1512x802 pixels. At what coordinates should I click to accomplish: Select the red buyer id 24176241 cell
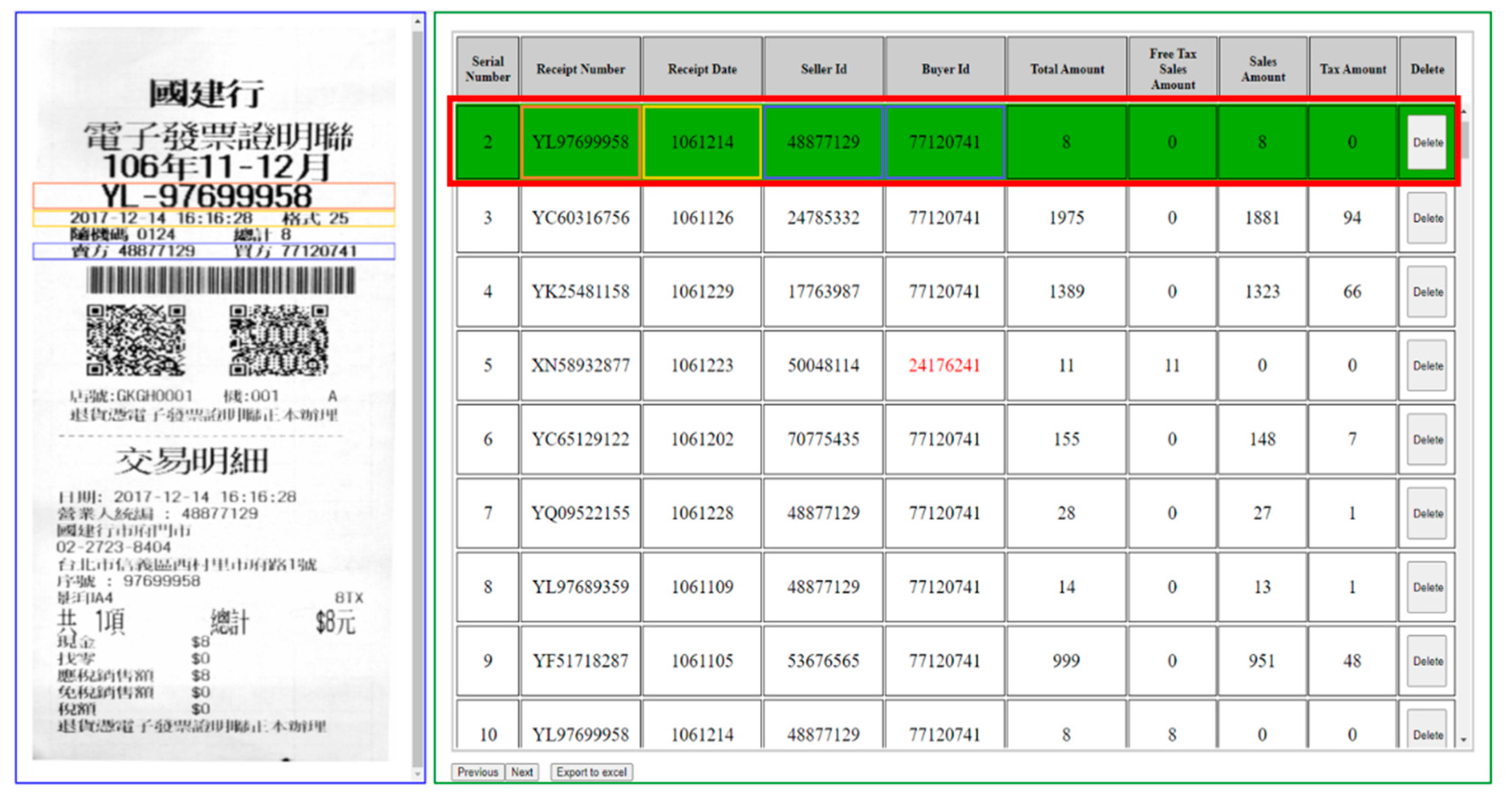[x=944, y=366]
